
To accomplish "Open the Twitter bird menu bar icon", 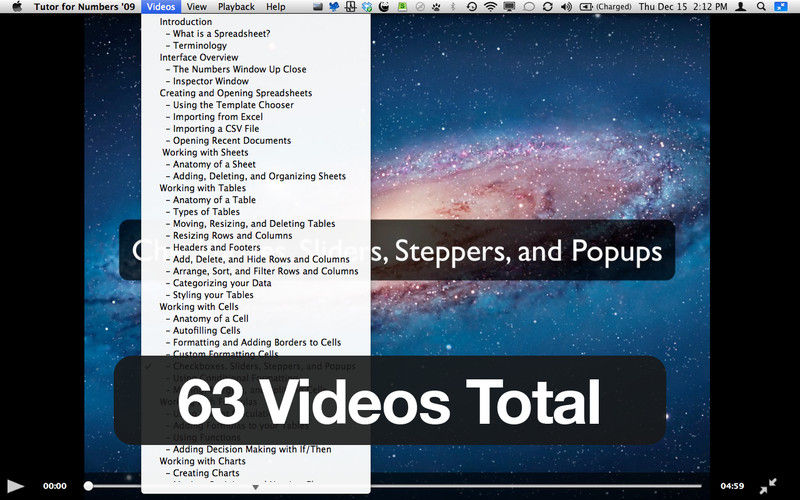I will pos(334,7).
